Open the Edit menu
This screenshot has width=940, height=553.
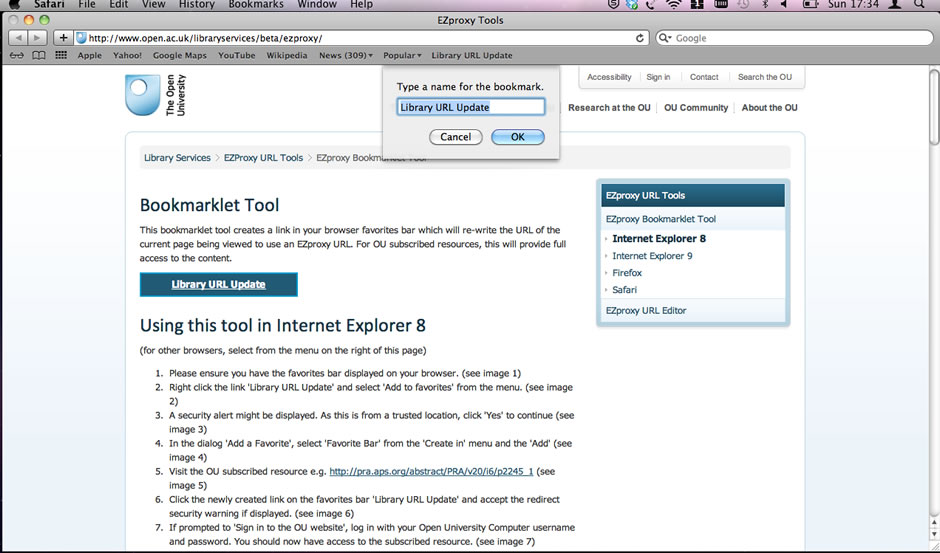119,4
